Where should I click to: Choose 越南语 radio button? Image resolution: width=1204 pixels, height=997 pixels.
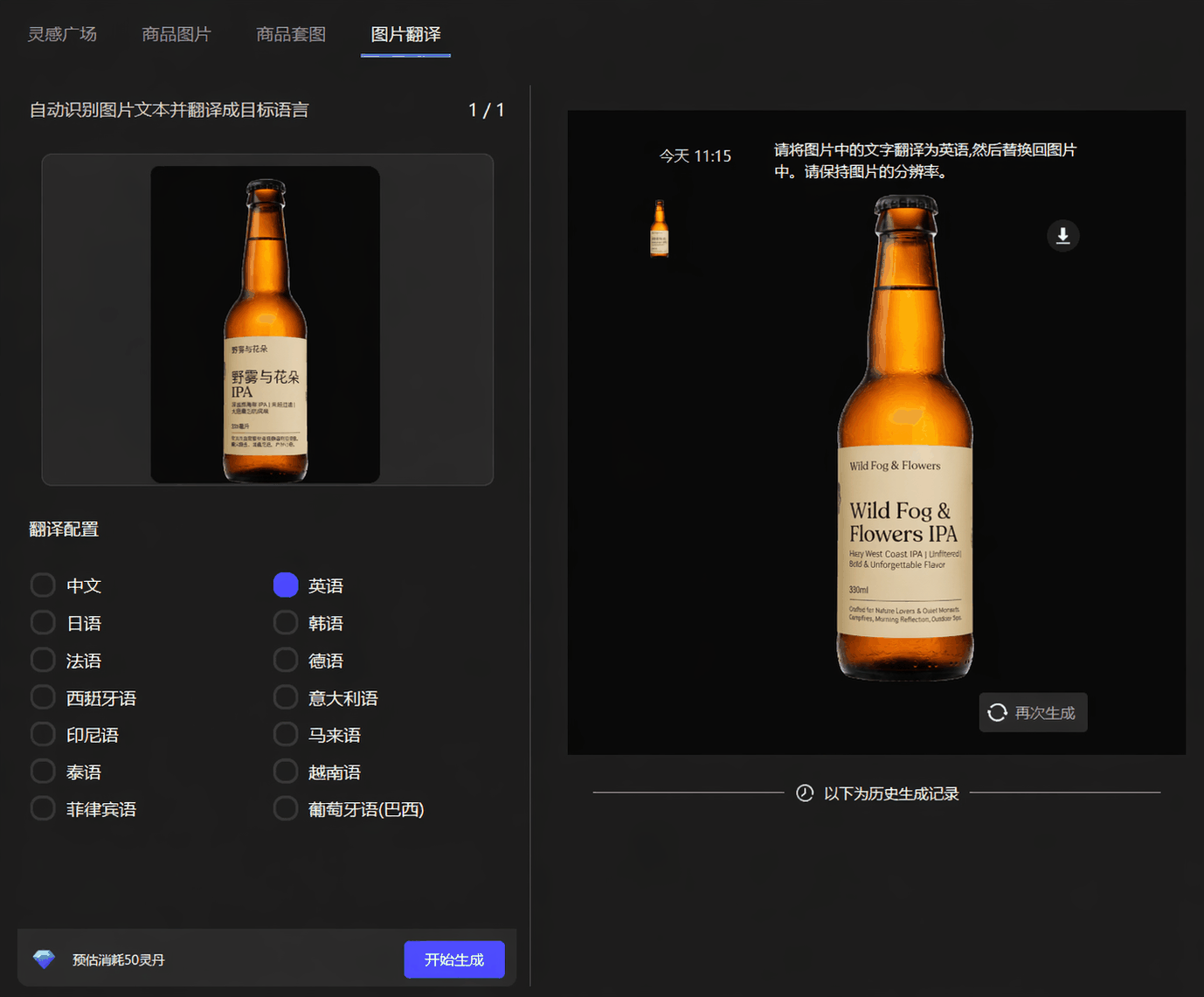286,772
